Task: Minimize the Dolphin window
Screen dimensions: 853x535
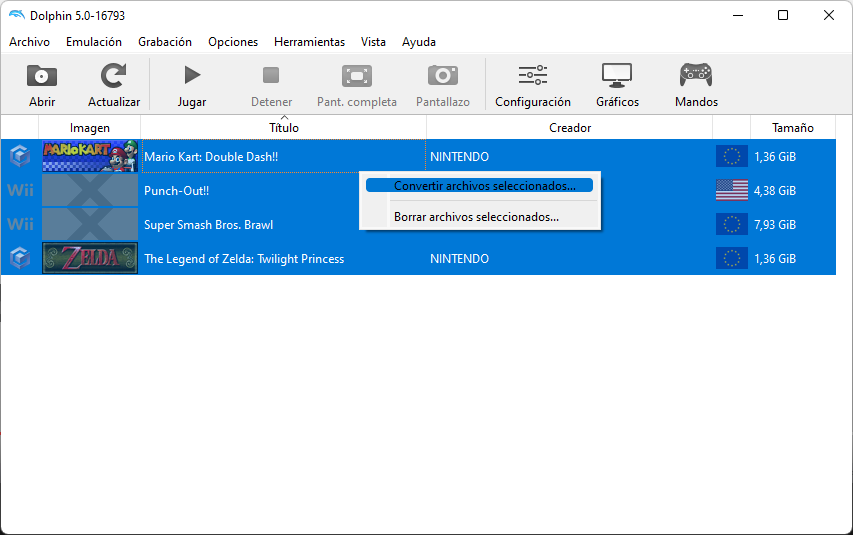Action: 738,15
